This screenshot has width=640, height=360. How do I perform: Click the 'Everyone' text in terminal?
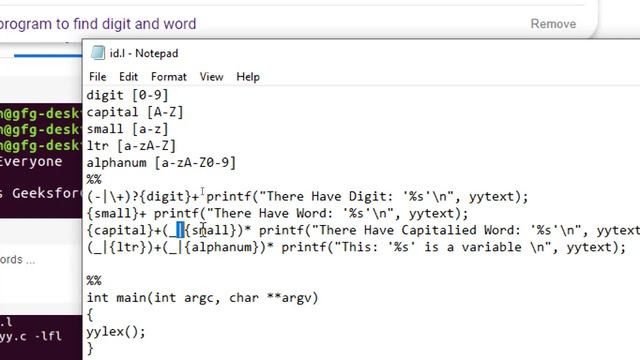[31, 162]
